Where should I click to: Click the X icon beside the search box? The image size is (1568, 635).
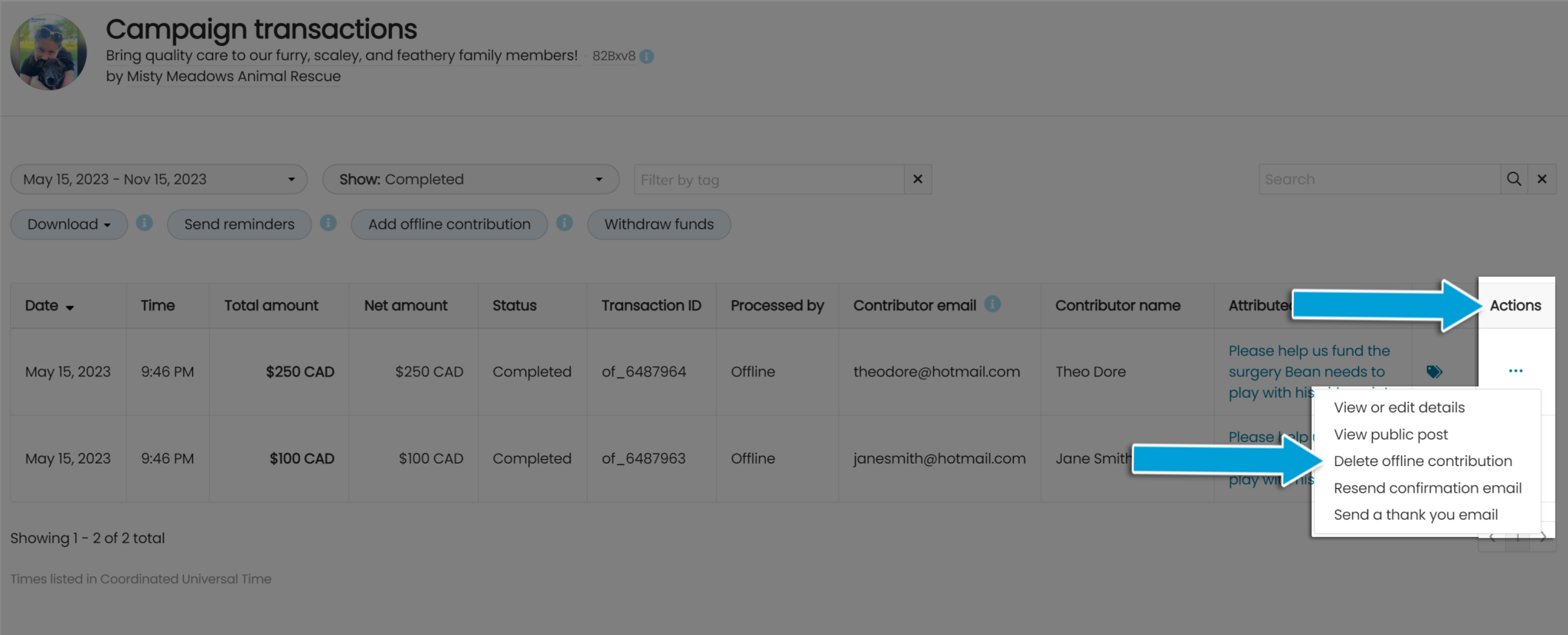point(1541,178)
